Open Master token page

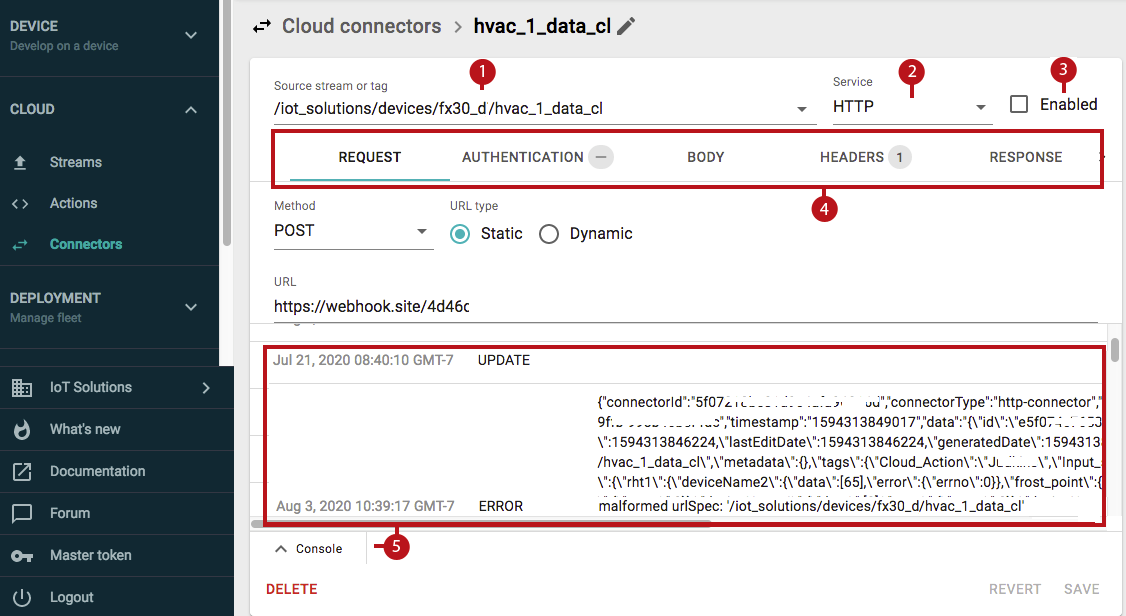click(x=90, y=555)
